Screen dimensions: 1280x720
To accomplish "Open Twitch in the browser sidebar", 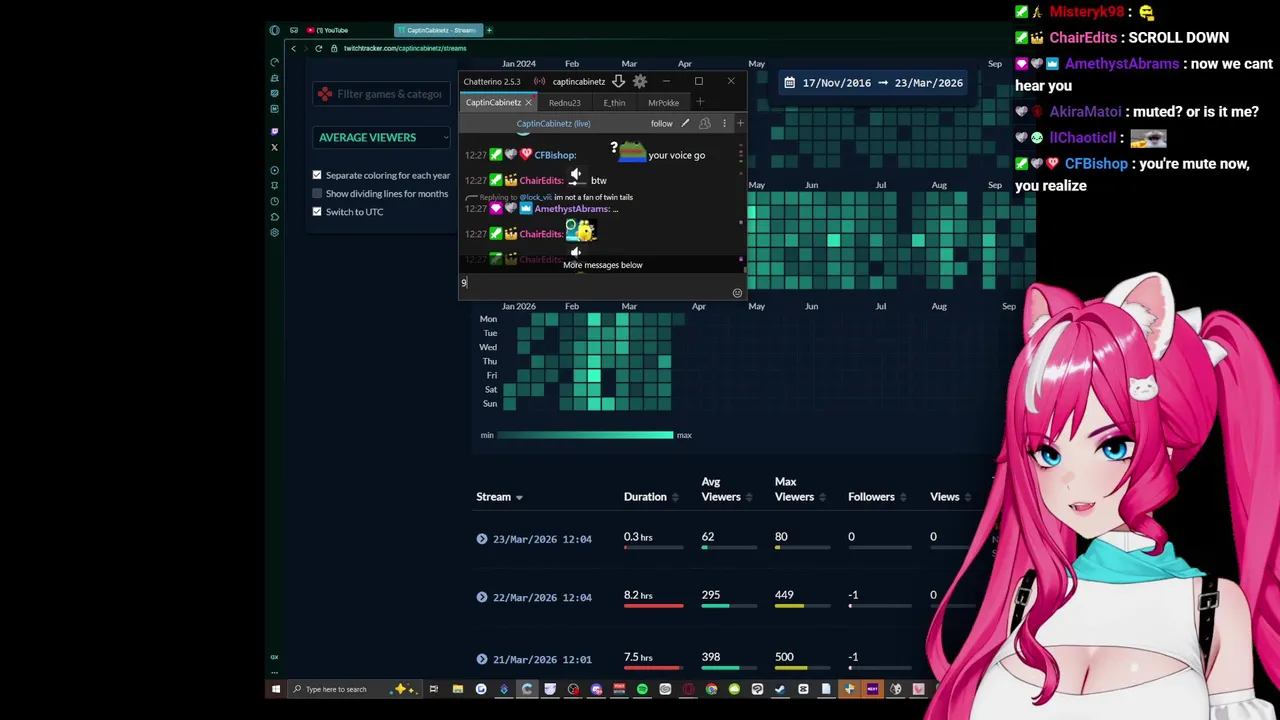I will (x=274, y=131).
